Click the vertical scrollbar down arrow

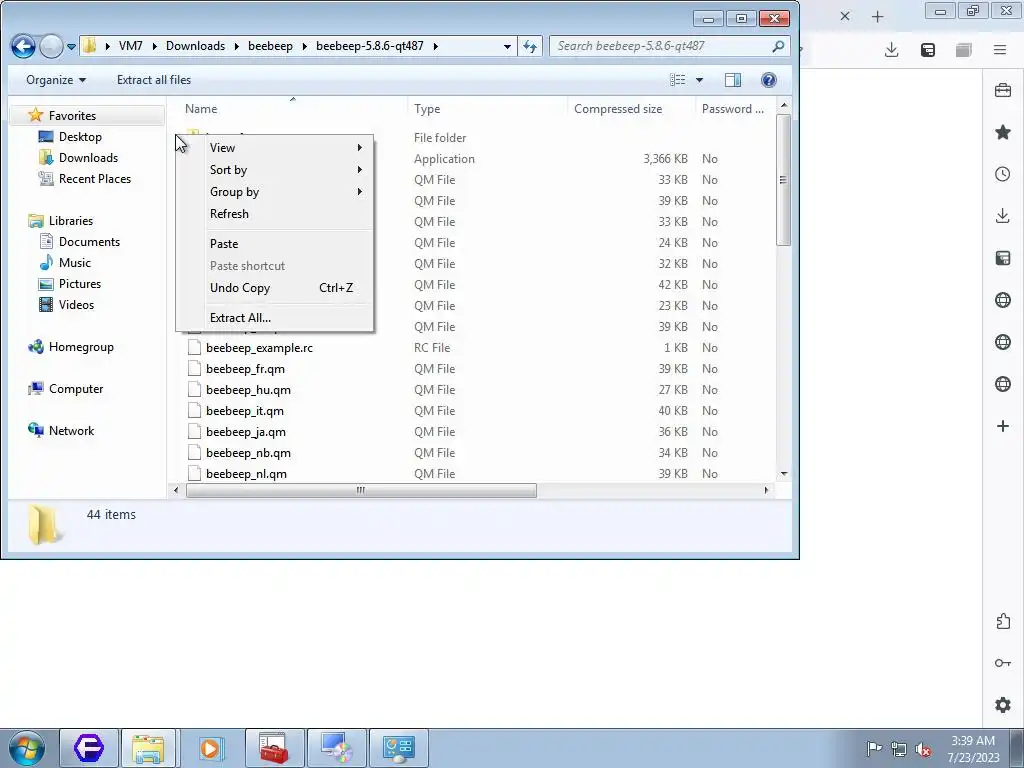click(784, 474)
